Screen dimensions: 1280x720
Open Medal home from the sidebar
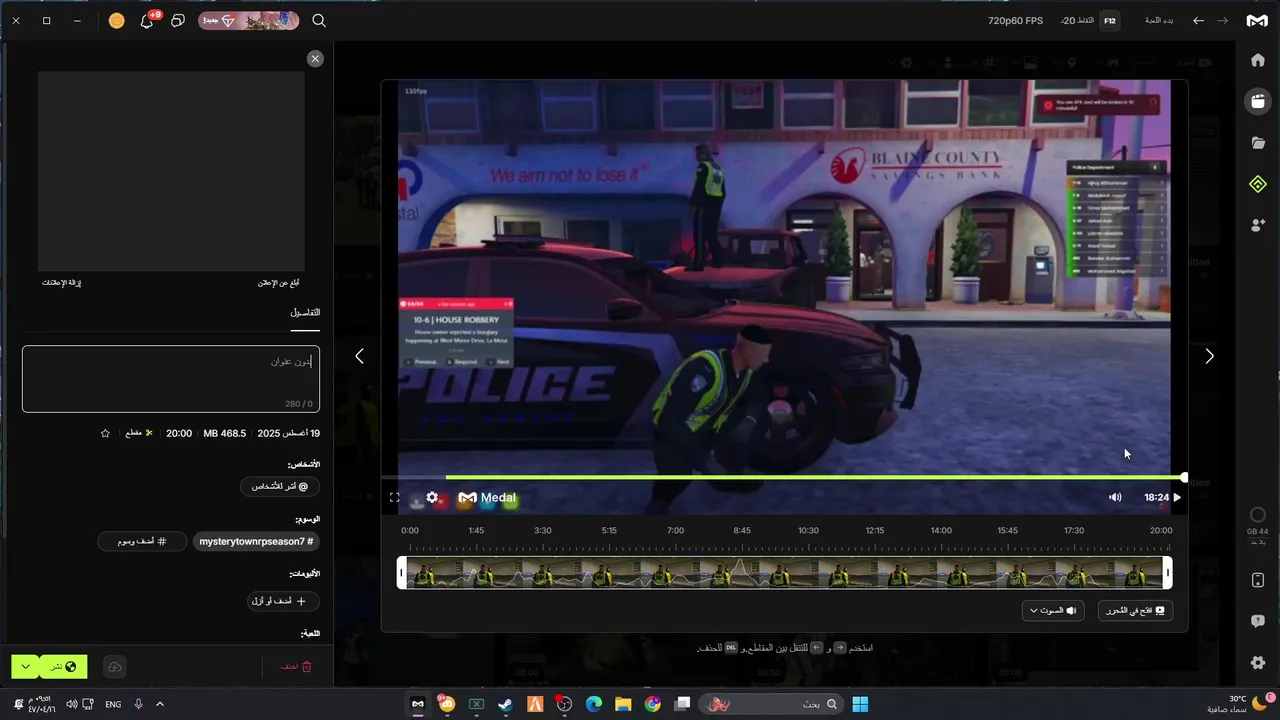[x=1258, y=60]
